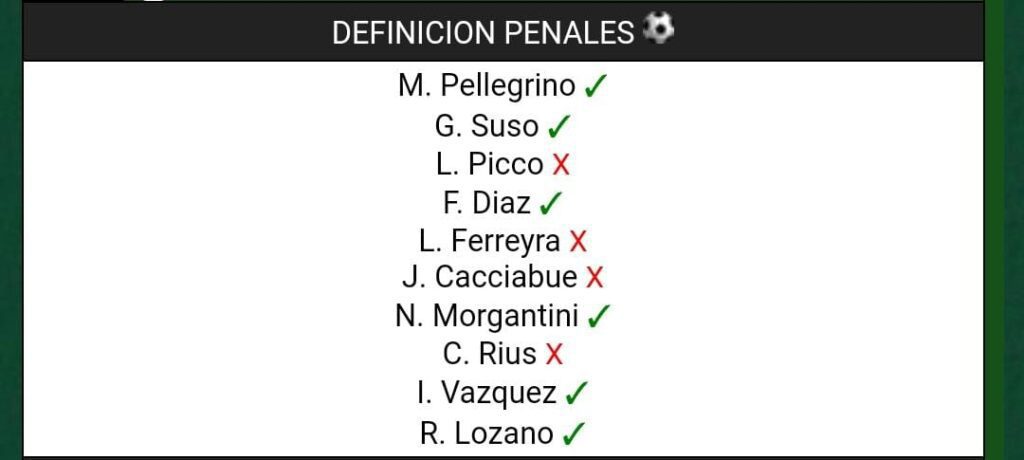1024x460 pixels.
Task: Click the green check next to M. Pellegrino
Action: [595, 87]
